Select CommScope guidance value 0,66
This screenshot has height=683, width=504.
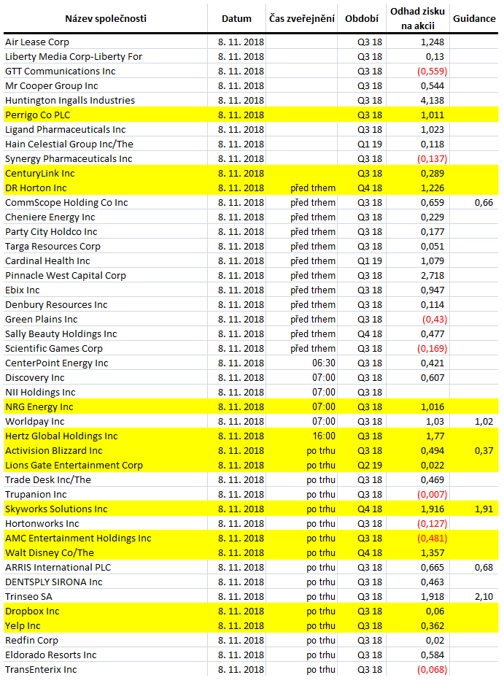[484, 203]
